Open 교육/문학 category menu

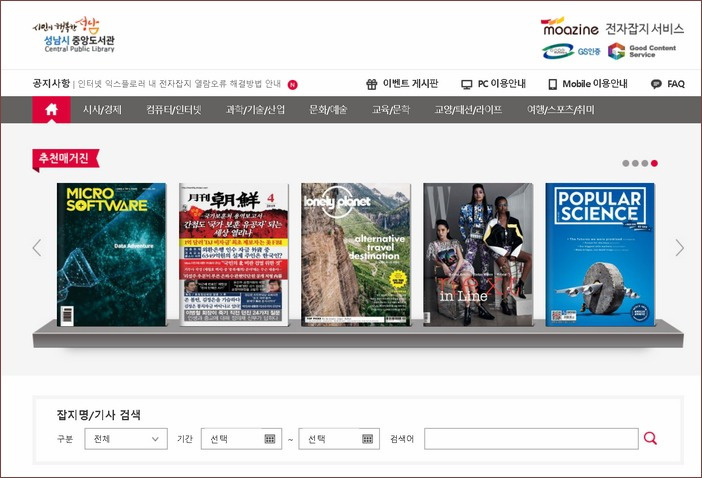(x=391, y=110)
